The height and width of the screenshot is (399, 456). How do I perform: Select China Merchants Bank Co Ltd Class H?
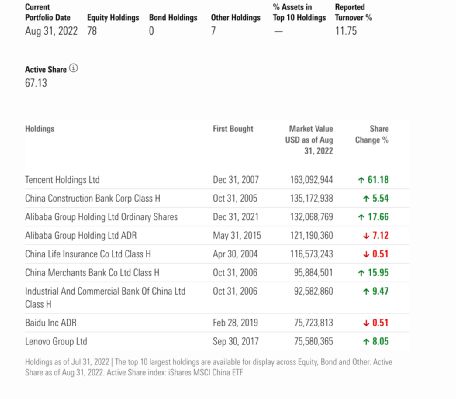pos(92,273)
